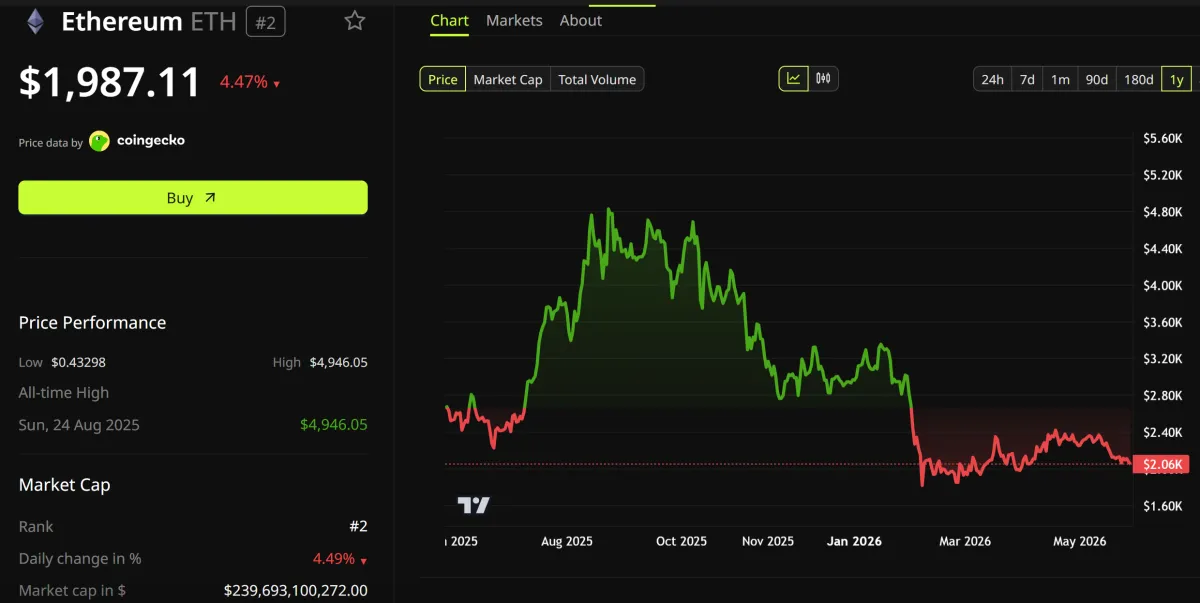The image size is (1200, 603).
Task: Click the High $4,946.05 value
Action: 338,362
